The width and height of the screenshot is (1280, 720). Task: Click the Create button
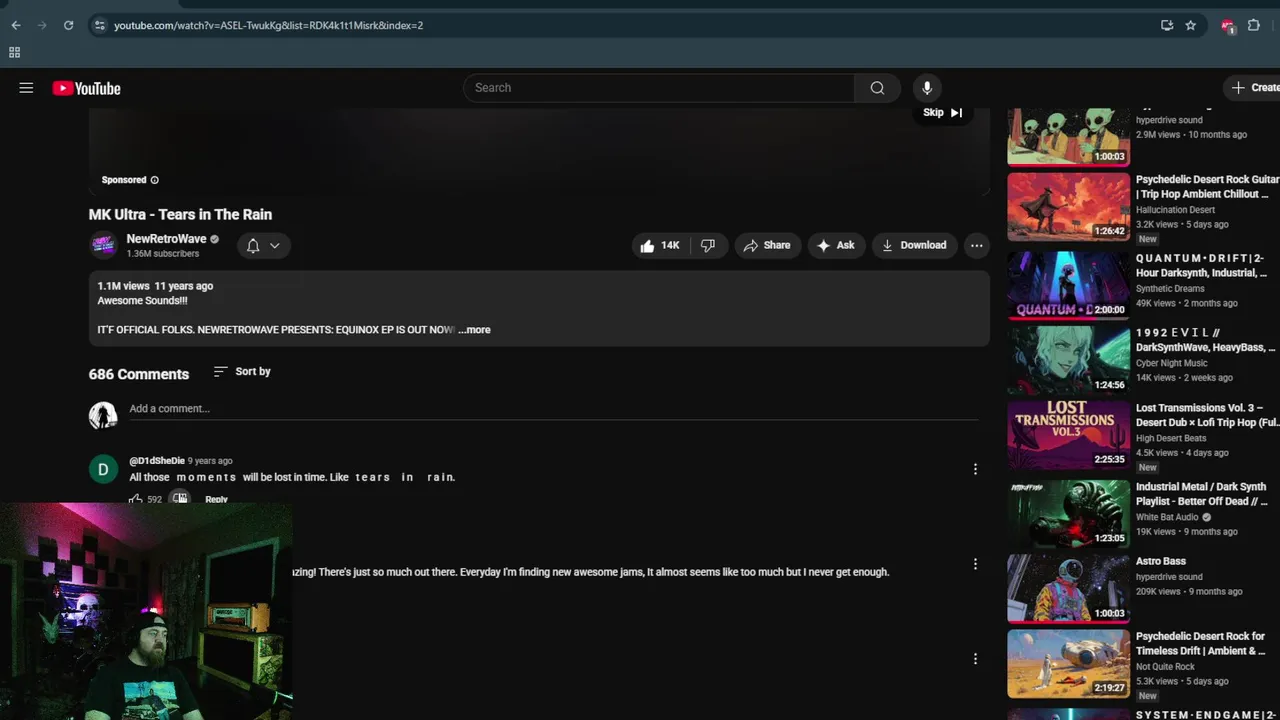coord(1255,88)
